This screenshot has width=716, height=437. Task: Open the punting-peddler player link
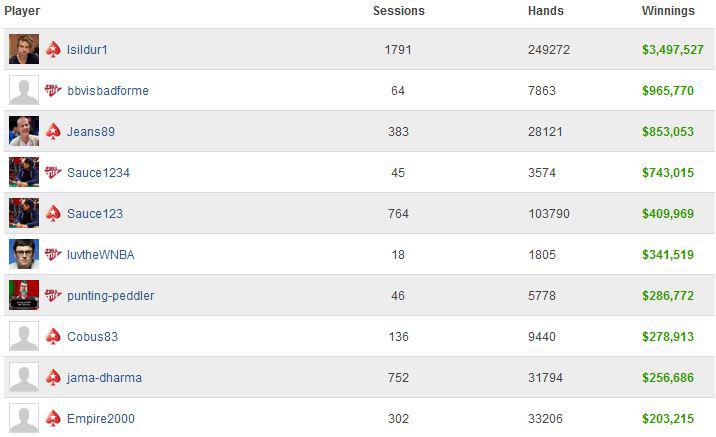[111, 296]
